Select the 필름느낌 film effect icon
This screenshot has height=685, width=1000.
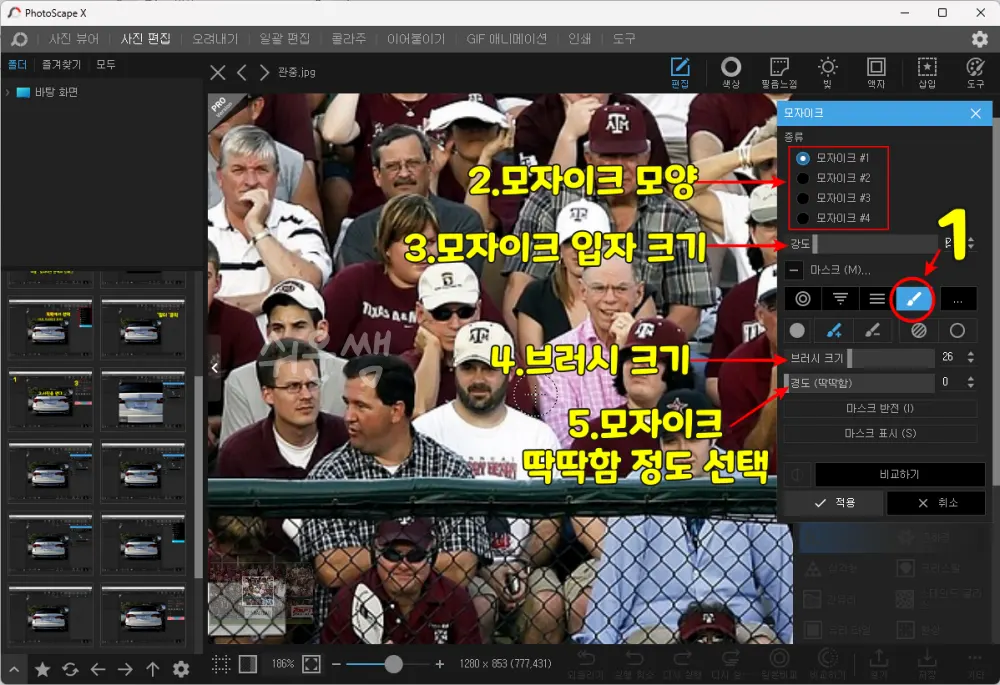point(780,71)
